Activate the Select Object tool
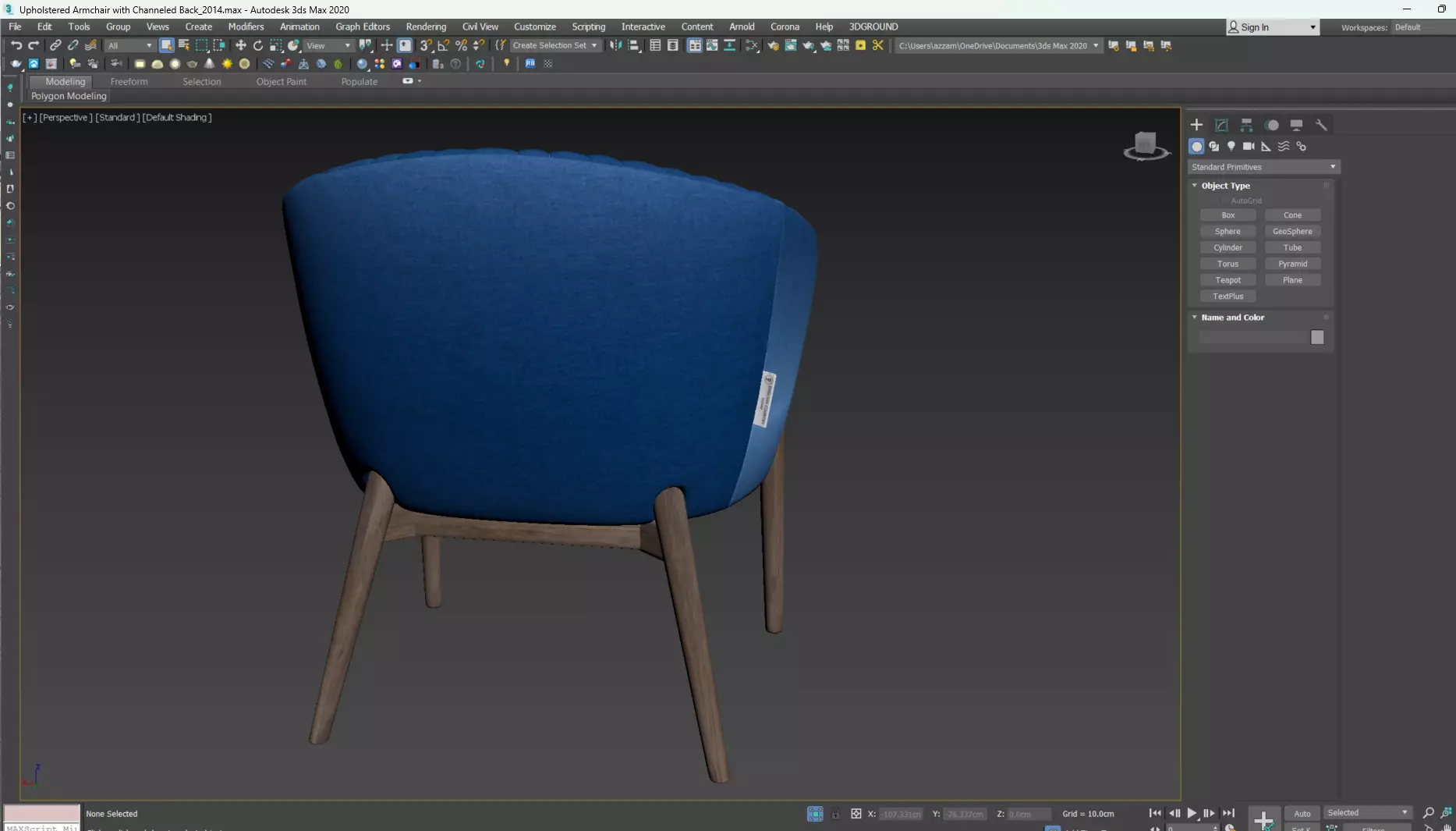Viewport: 1456px width, 831px height. coord(166,45)
